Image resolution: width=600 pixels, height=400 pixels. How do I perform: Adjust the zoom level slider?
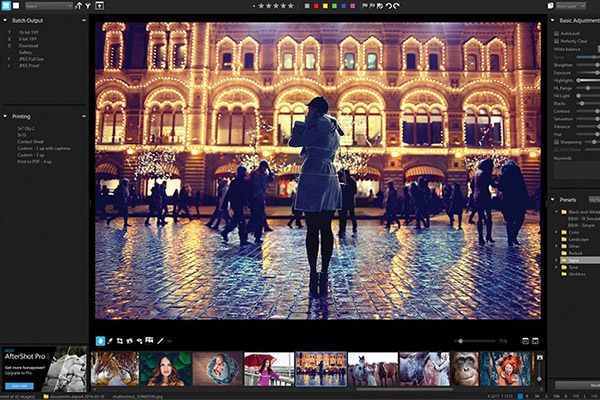pyautogui.click(x=474, y=341)
